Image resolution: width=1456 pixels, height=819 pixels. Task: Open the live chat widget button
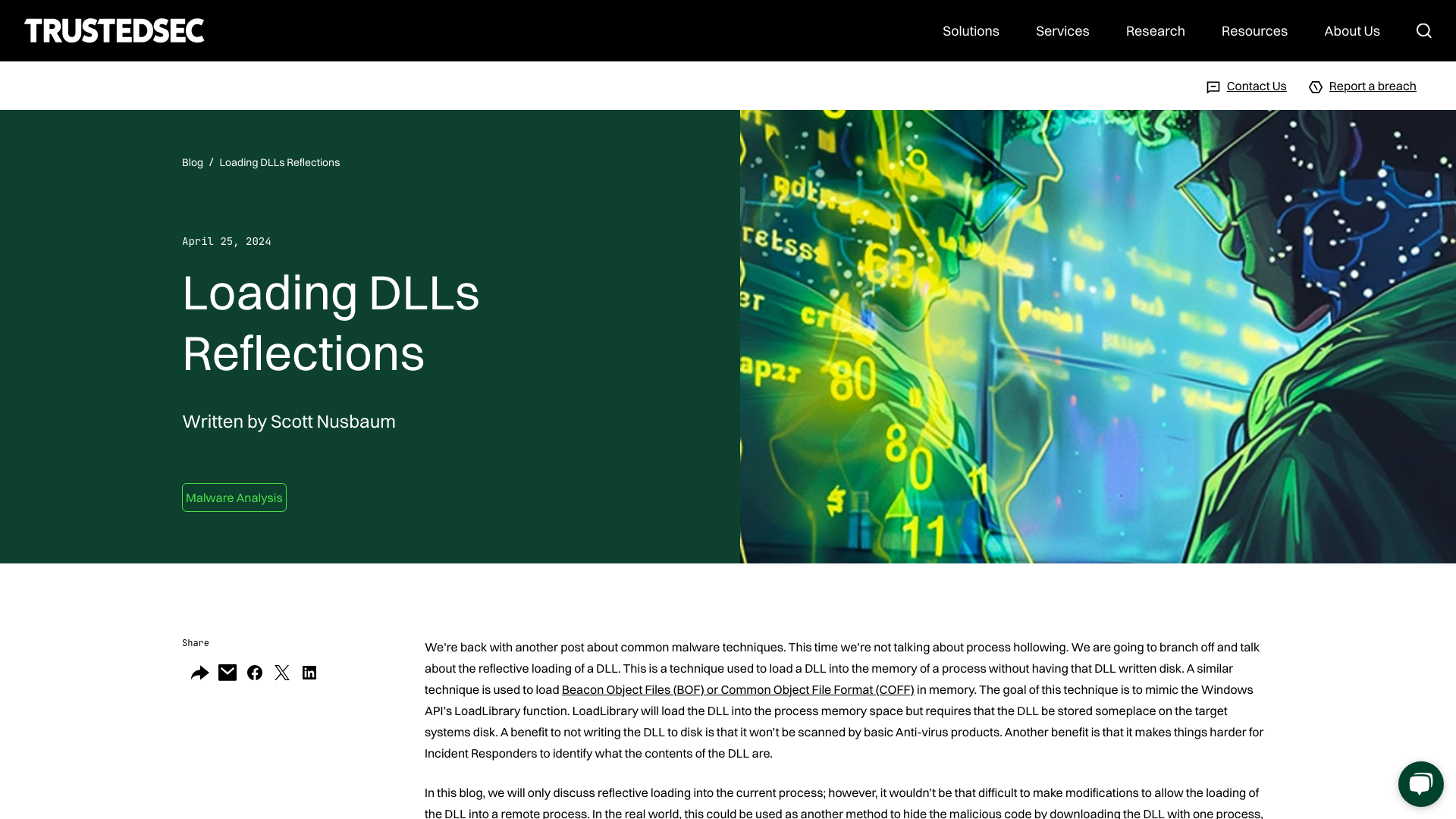click(1420, 783)
